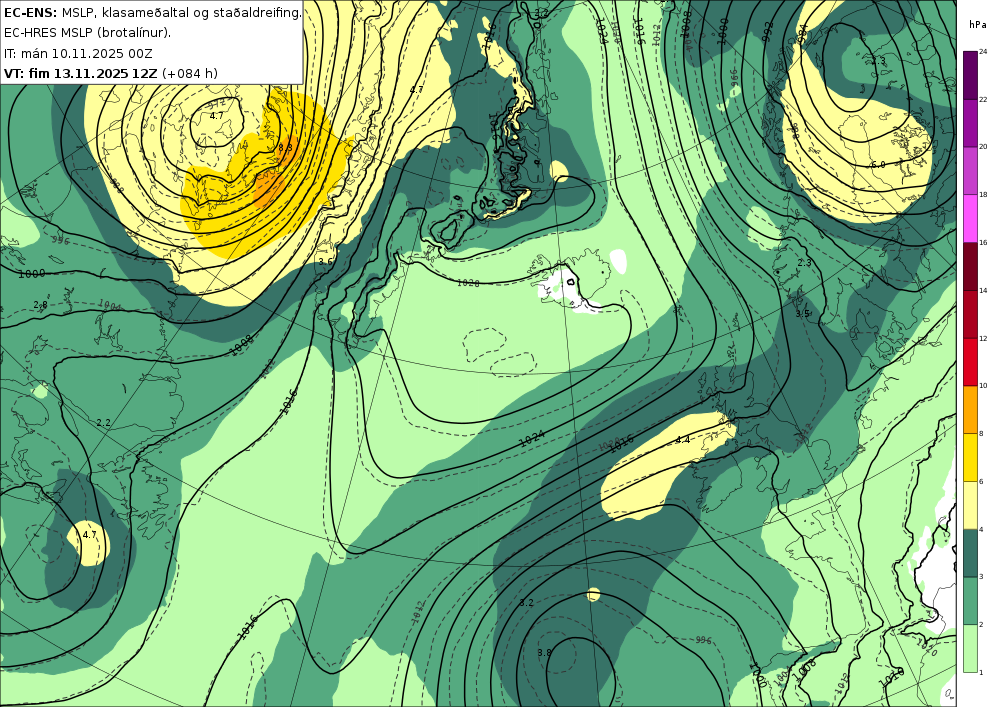Viewport: 1000px width, 707px height.
Task: Click the legend tick label '8'
Action: tap(981, 434)
